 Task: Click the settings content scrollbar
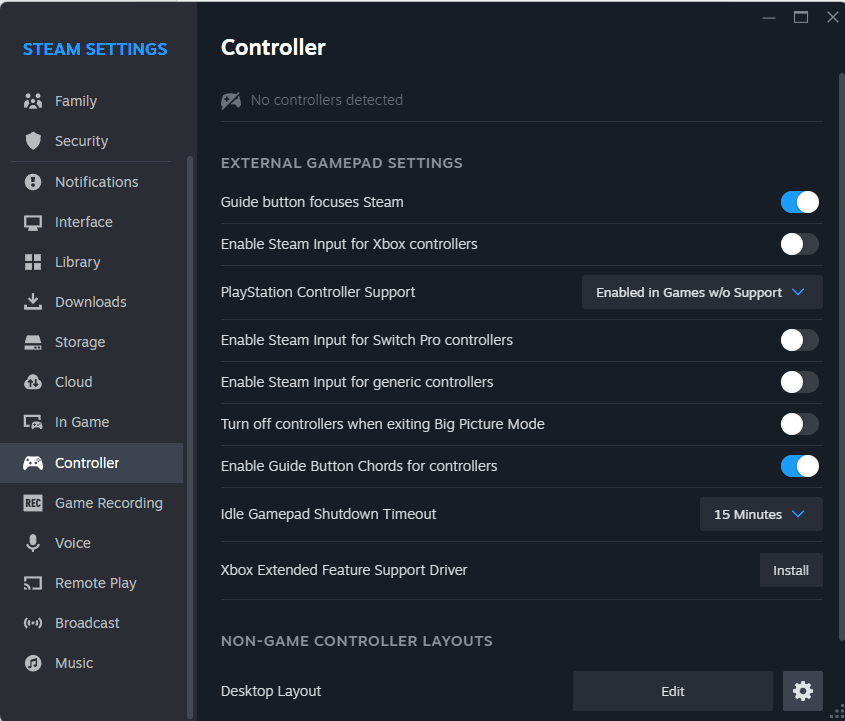[842, 356]
